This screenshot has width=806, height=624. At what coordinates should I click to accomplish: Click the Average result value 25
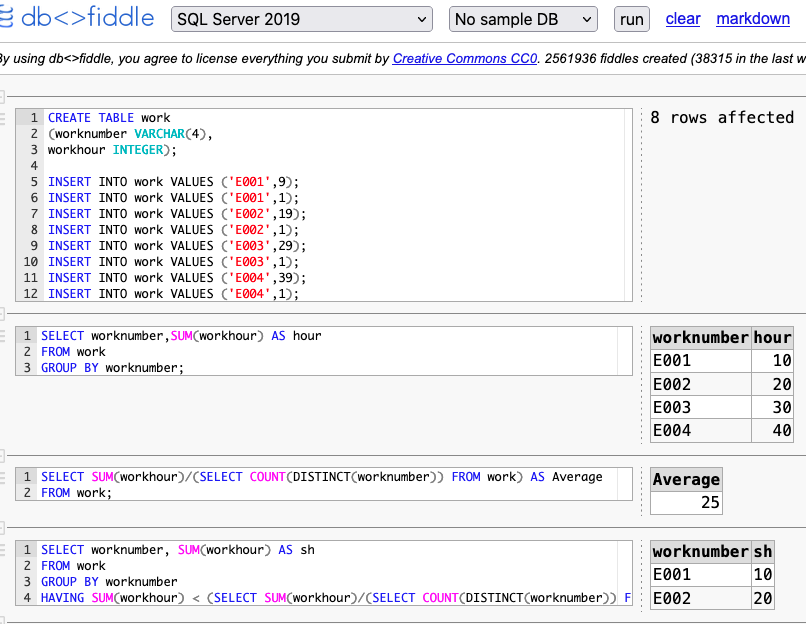(x=686, y=502)
